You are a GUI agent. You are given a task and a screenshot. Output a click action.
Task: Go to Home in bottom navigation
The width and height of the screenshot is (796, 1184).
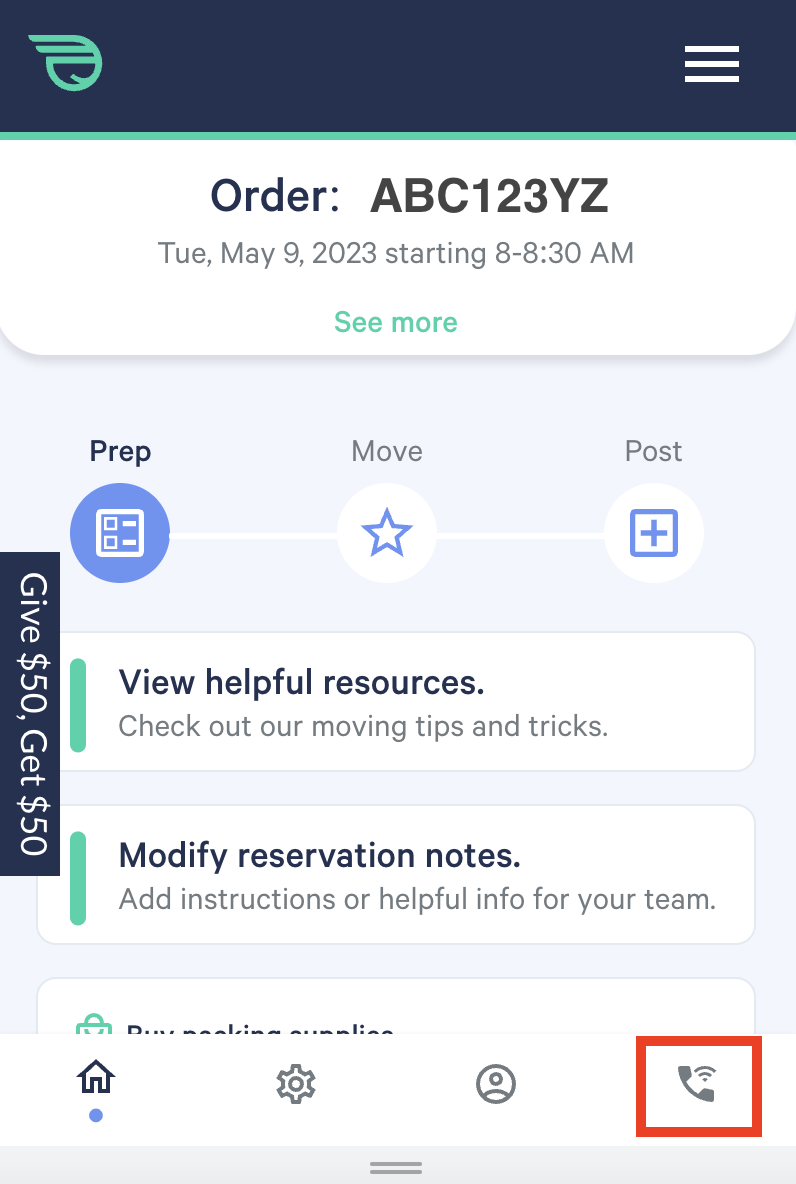click(96, 1080)
